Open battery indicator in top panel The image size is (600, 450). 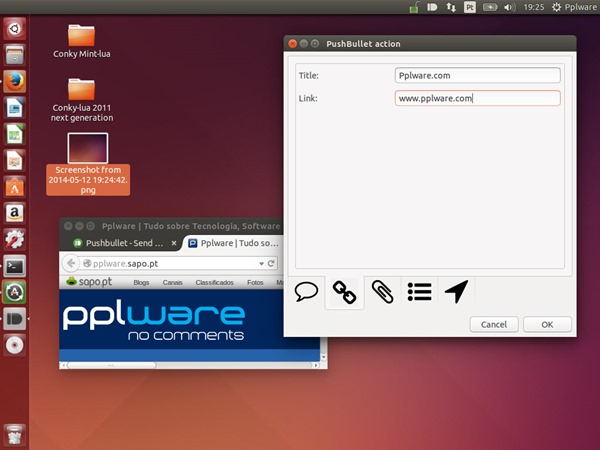click(x=490, y=7)
